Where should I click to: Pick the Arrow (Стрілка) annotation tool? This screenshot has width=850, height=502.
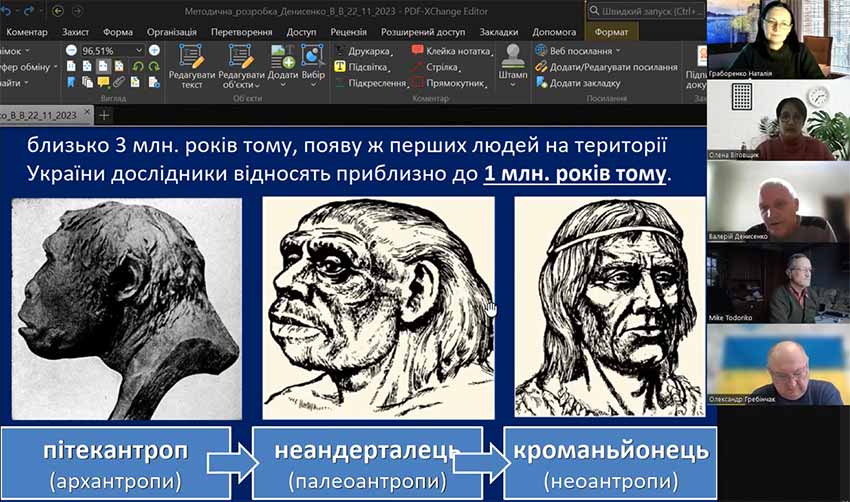pyautogui.click(x=440, y=67)
